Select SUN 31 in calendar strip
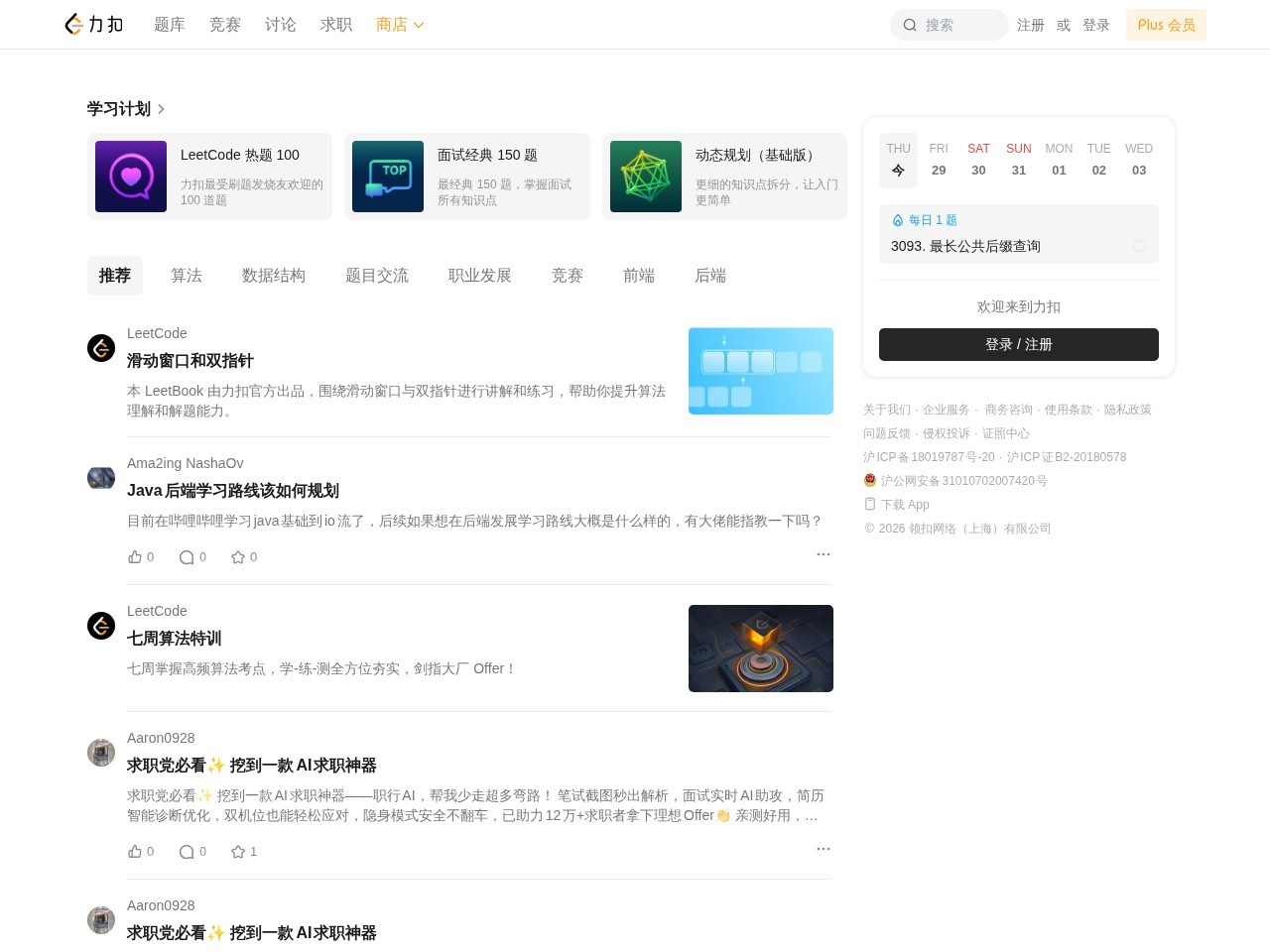Viewport: 1270px width, 952px height. (x=1019, y=161)
